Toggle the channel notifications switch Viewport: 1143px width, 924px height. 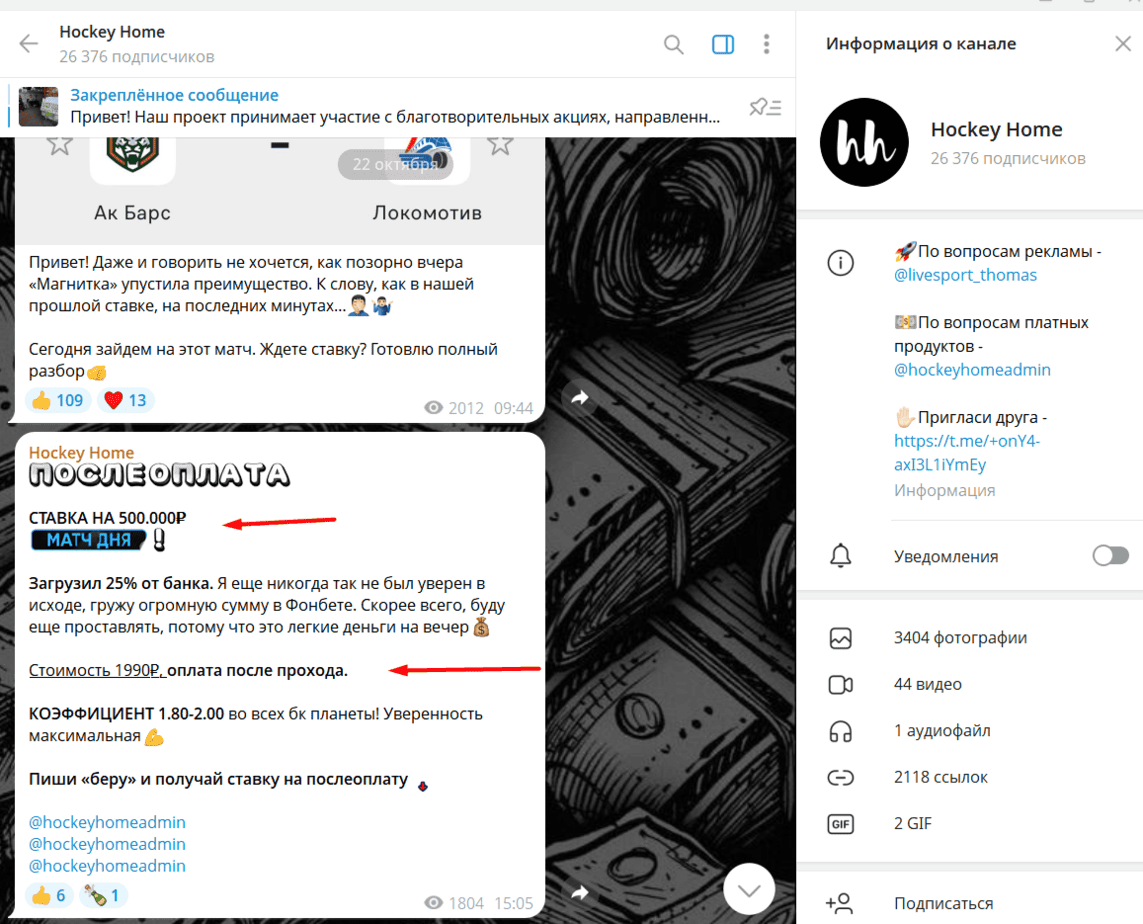pos(1110,556)
